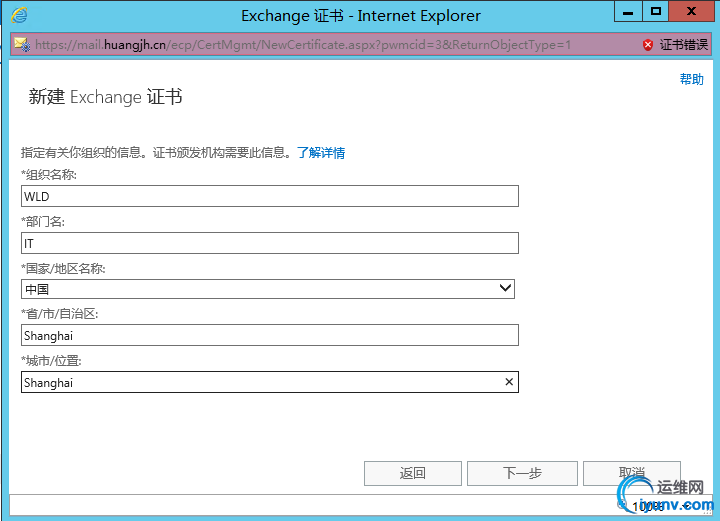Image resolution: width=720 pixels, height=521 pixels.
Task: Click the *城市/位置 label
Action: [51, 361]
